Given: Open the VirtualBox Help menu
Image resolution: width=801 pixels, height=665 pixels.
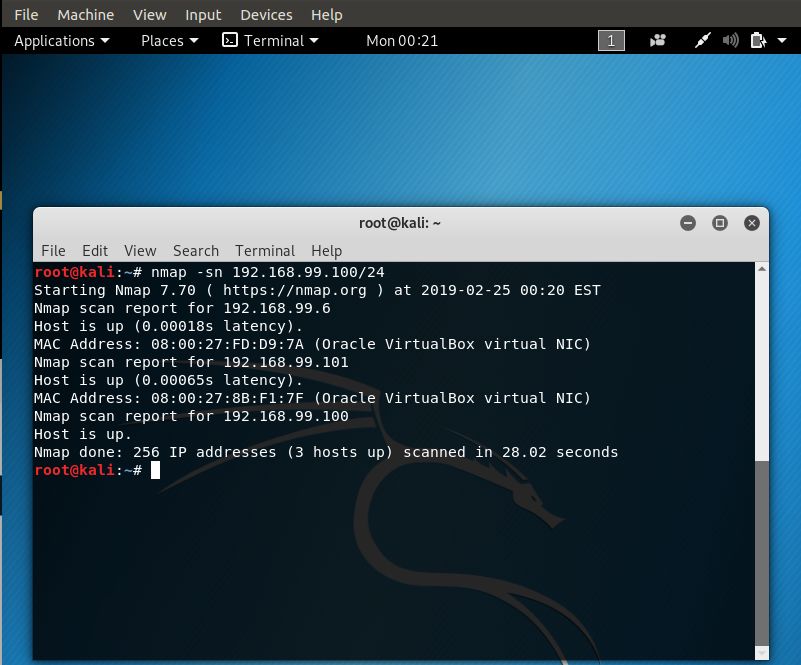Looking at the screenshot, I should (326, 15).
